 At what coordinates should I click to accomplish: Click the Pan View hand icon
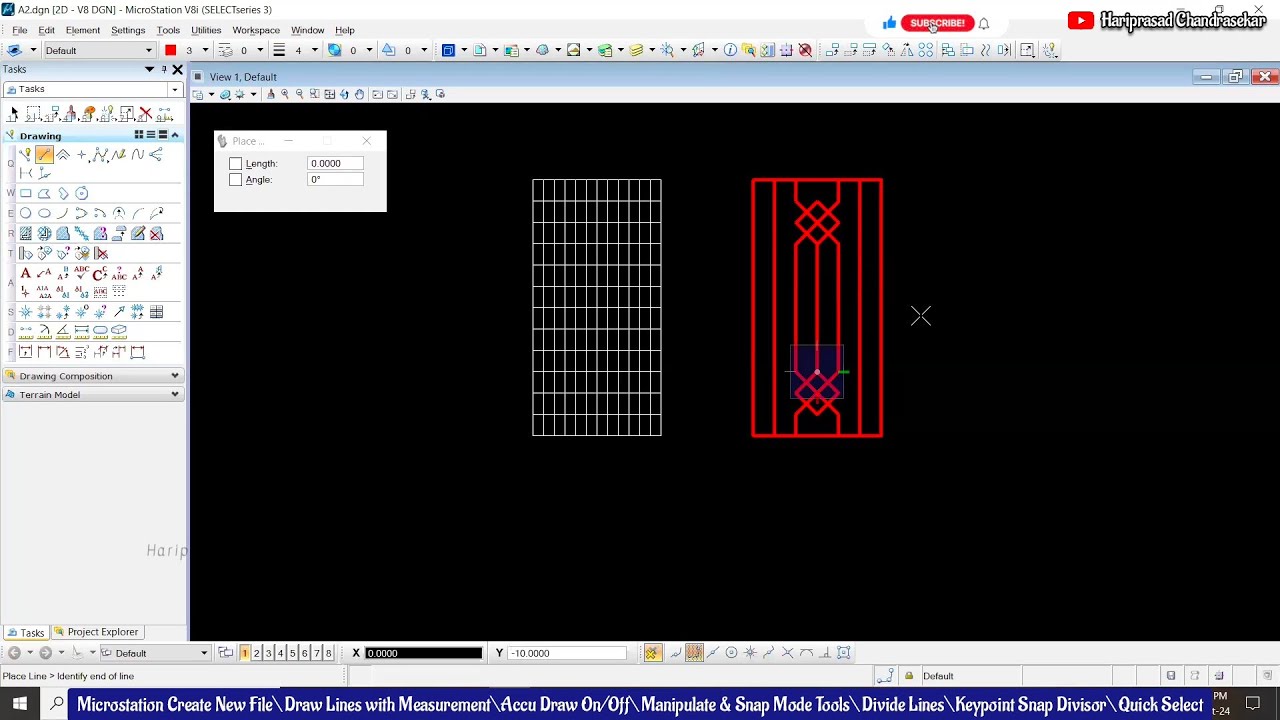[x=359, y=94]
